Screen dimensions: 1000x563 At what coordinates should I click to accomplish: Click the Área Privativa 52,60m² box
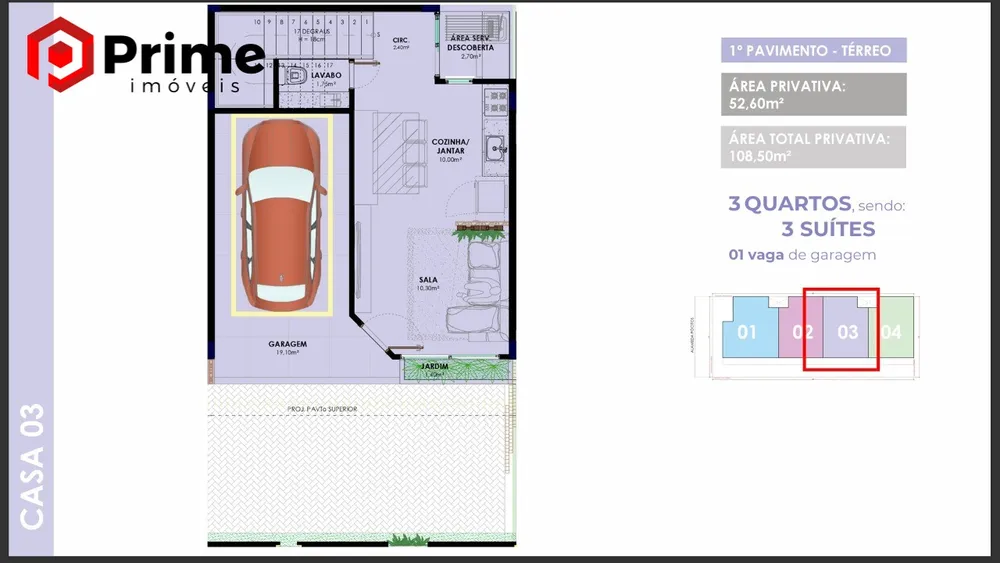[814, 94]
